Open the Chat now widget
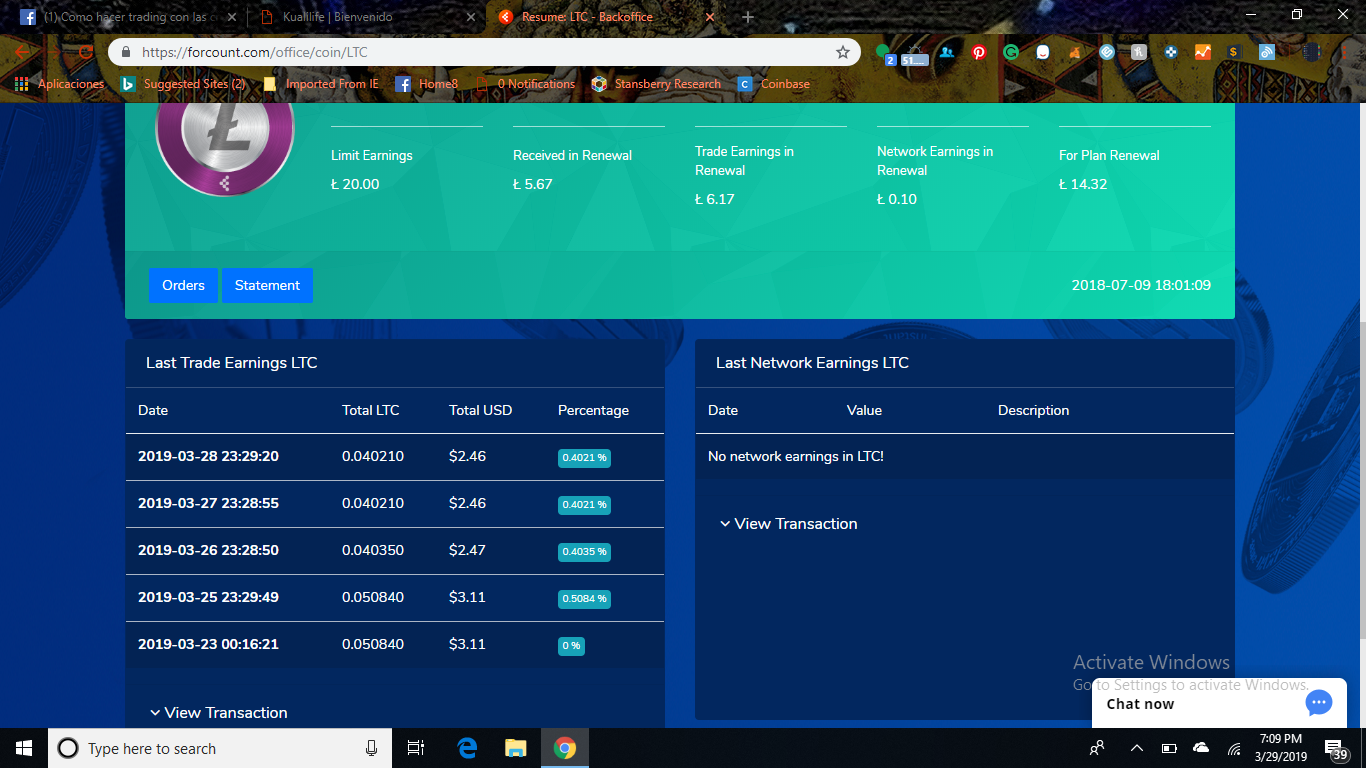The width and height of the screenshot is (1366, 768). [1219, 704]
